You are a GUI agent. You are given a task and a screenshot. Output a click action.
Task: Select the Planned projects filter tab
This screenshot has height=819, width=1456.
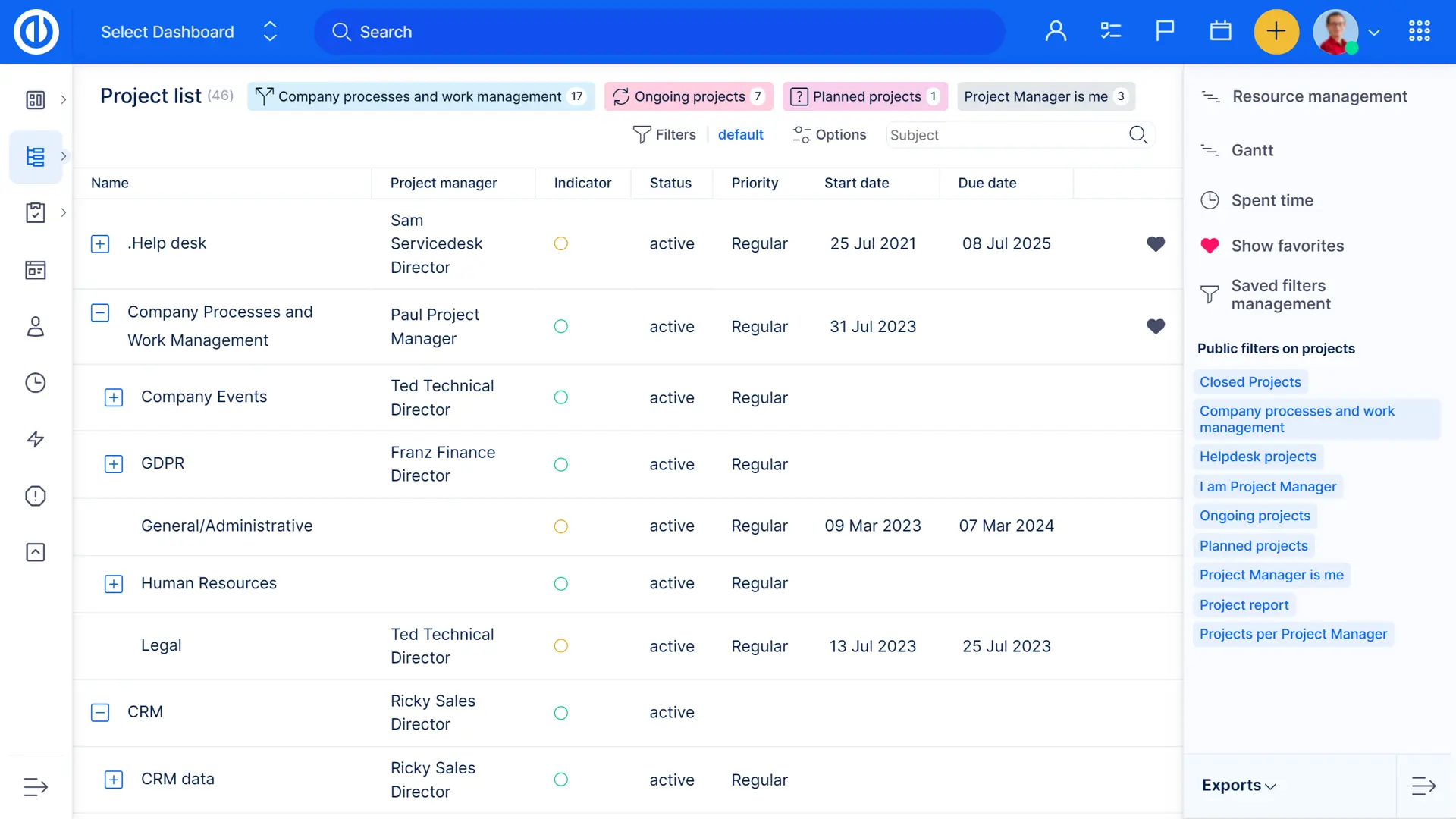coord(864,96)
